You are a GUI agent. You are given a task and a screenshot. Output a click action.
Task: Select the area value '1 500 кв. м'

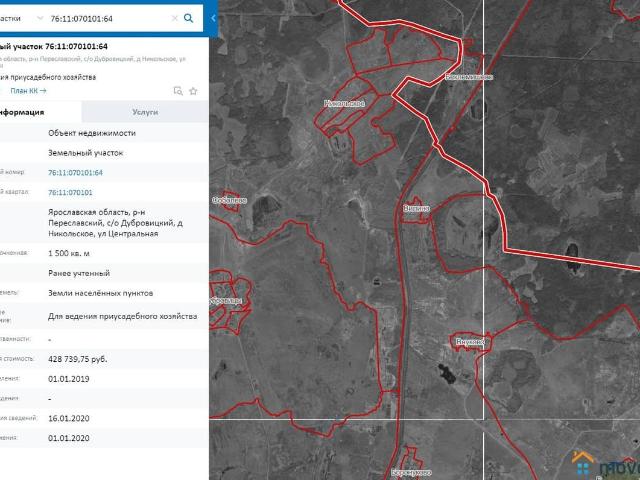pos(69,253)
